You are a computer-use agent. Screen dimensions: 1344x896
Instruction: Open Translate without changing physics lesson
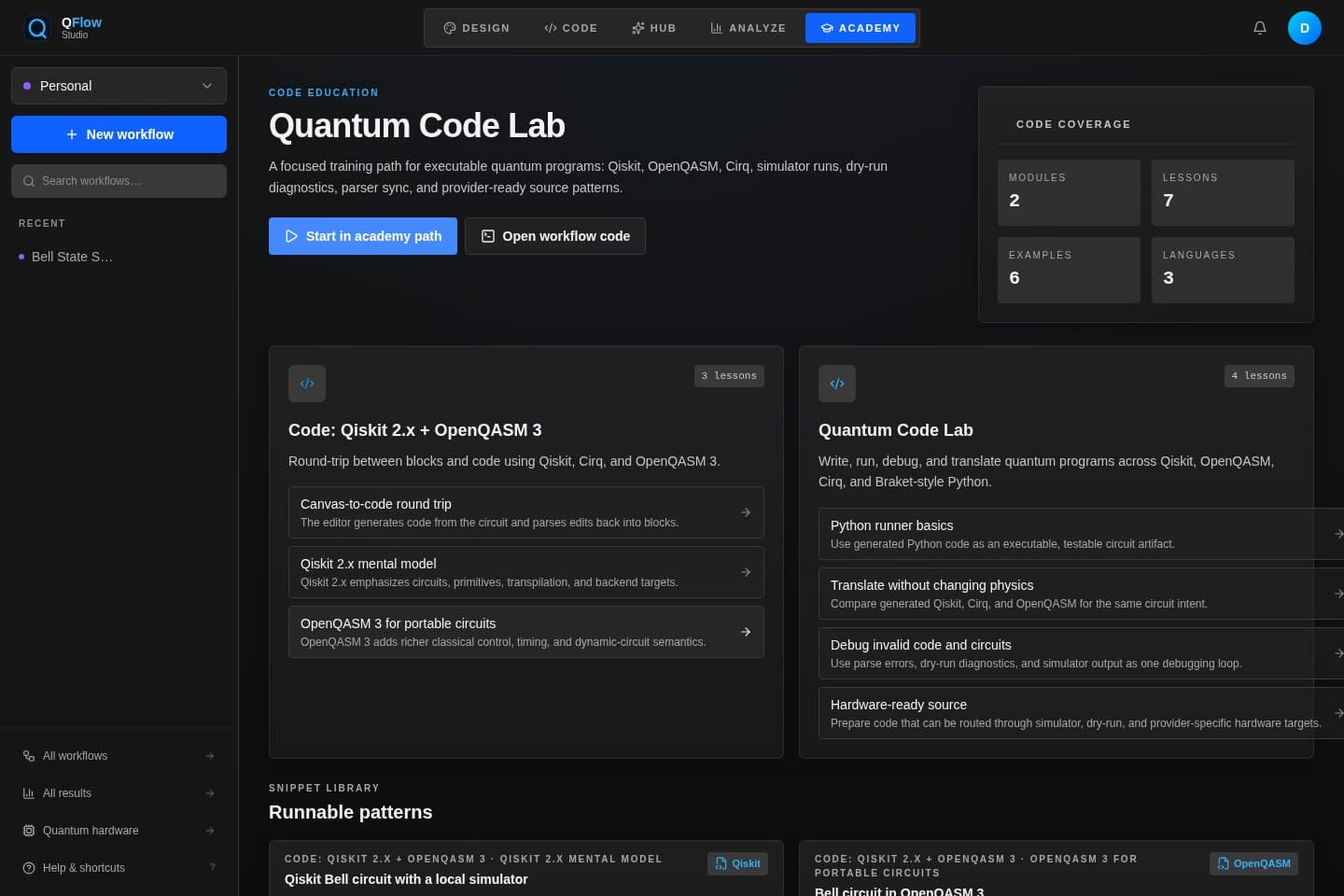point(1081,594)
